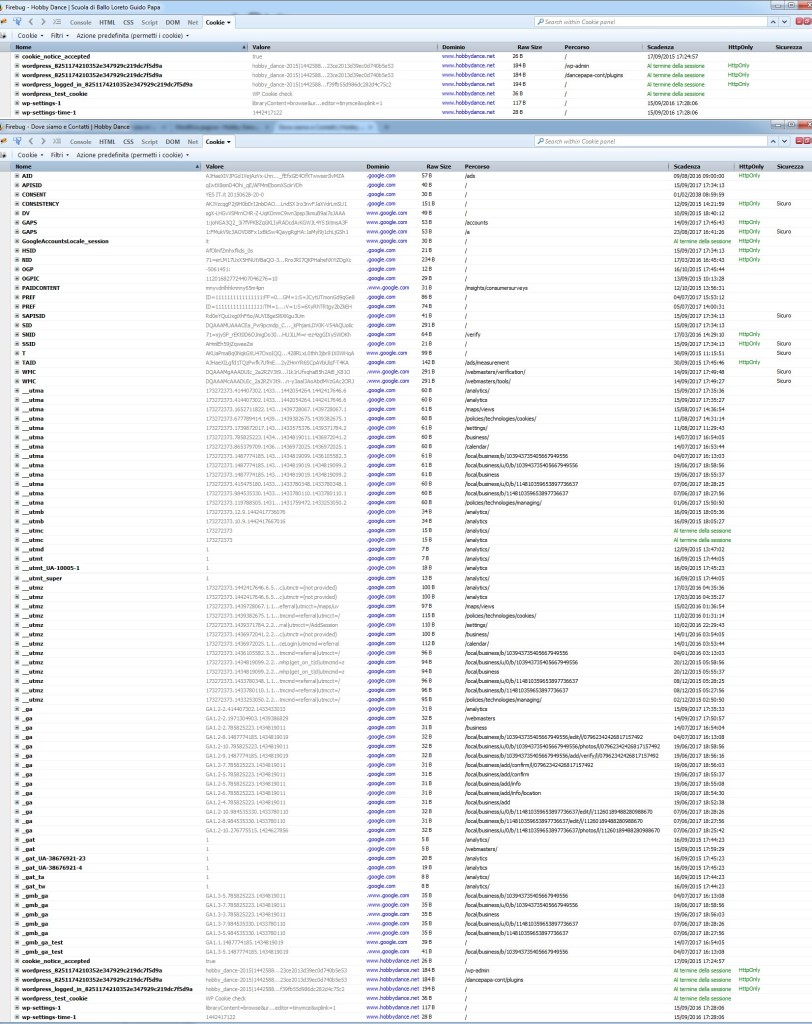
Task: Open the Firebug bug menu in the Dove siamo e Contatti window
Action: (x=4, y=142)
